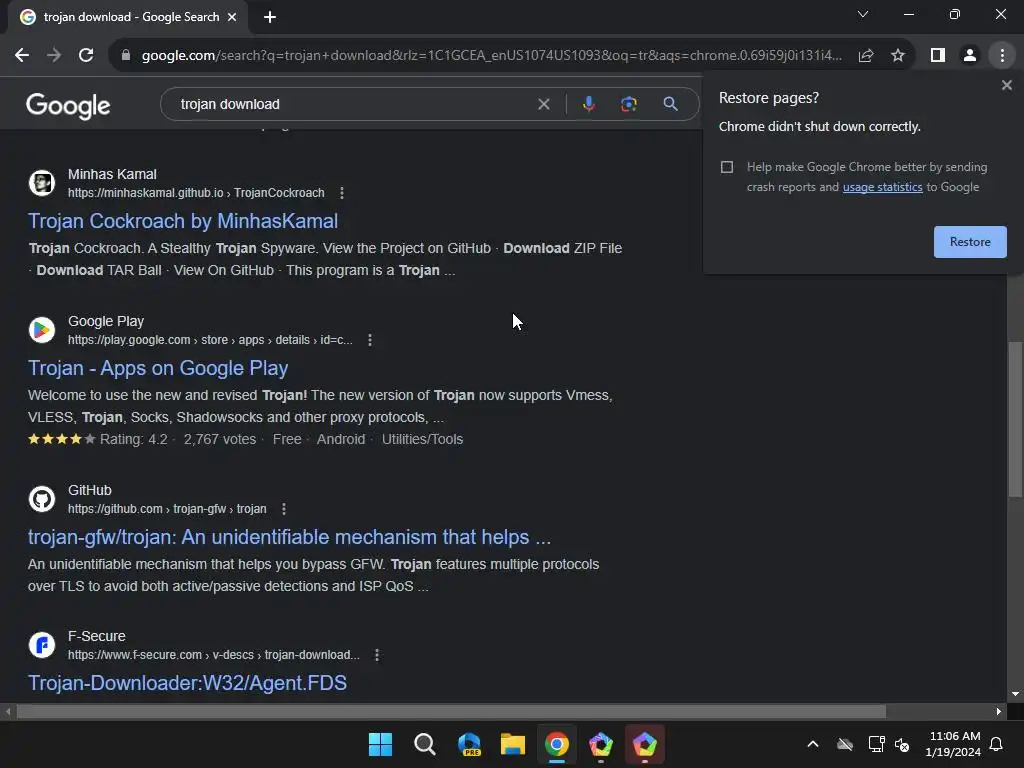Click the GitHub site favicon
1024x768 pixels.
pyautogui.click(x=42, y=499)
